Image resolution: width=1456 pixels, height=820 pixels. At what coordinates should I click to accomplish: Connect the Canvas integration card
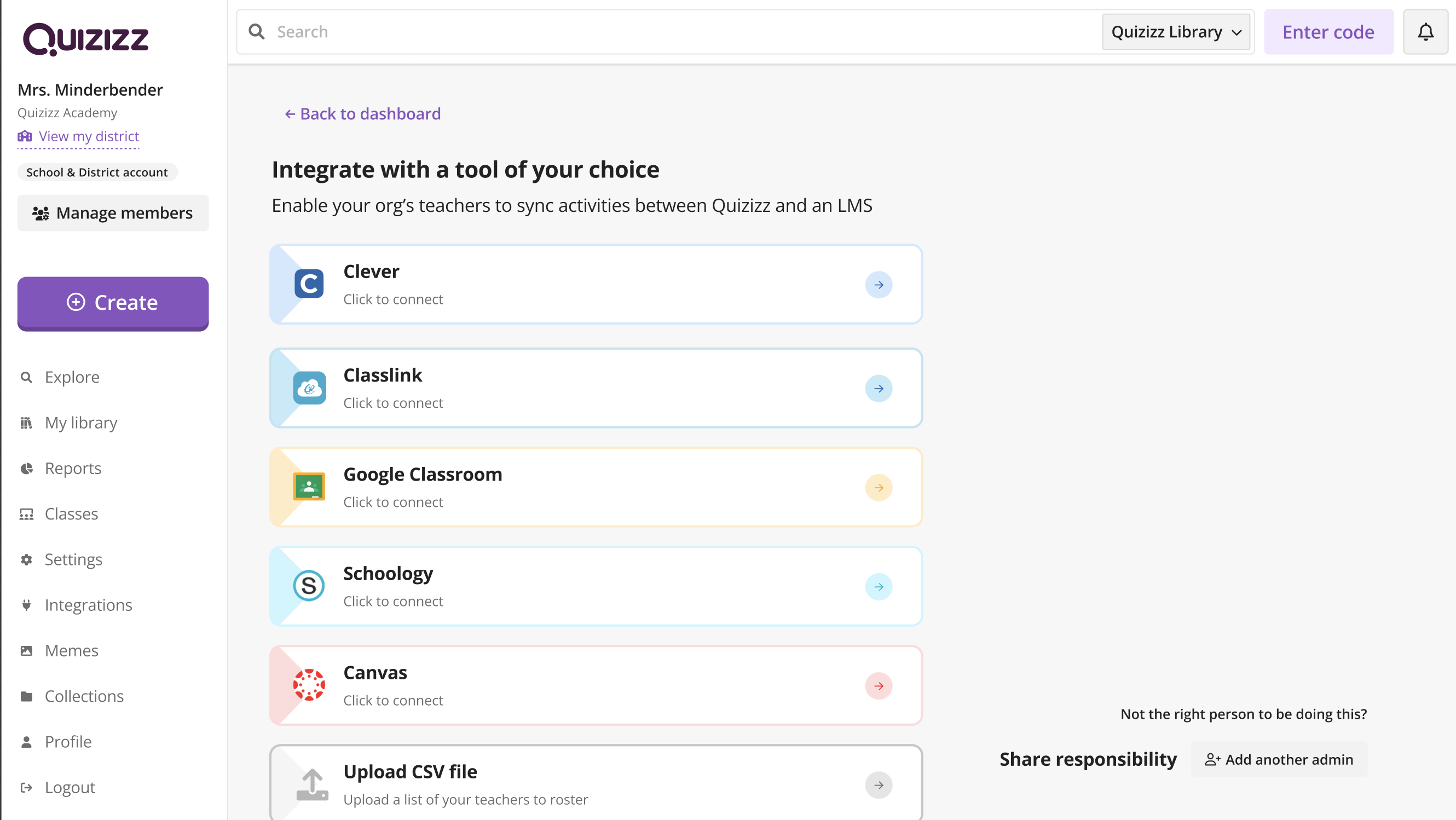pyautogui.click(x=596, y=685)
